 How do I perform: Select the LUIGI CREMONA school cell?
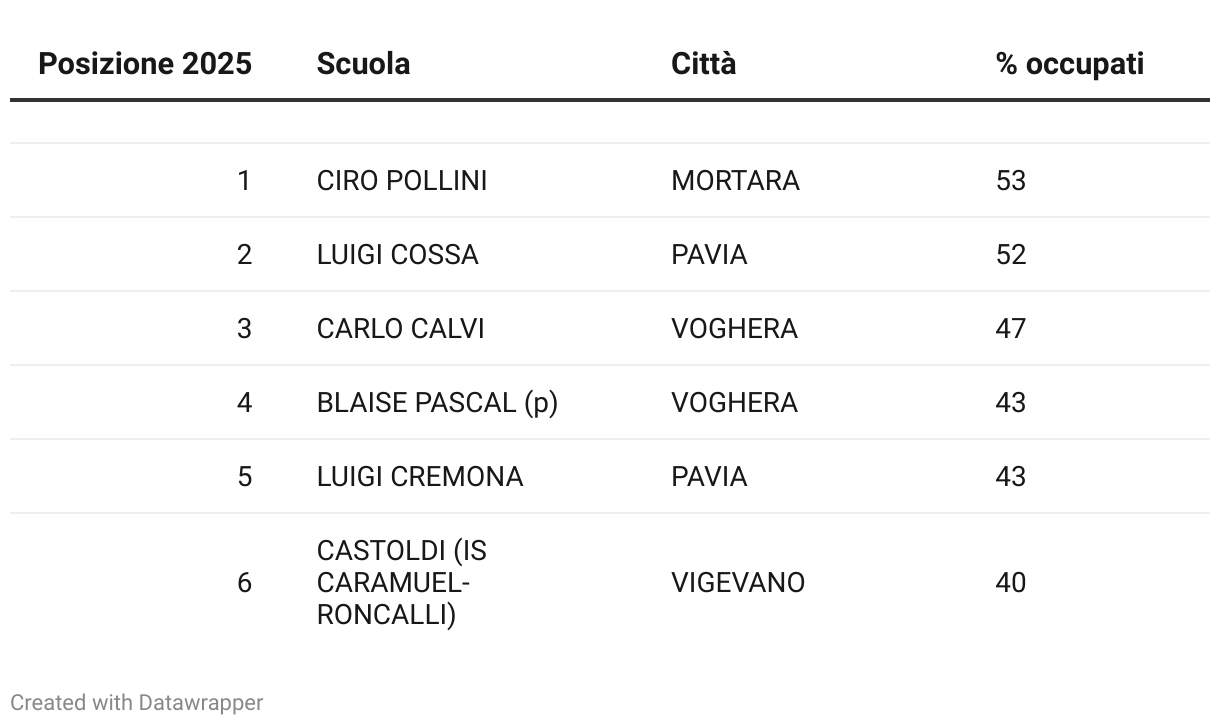click(420, 477)
